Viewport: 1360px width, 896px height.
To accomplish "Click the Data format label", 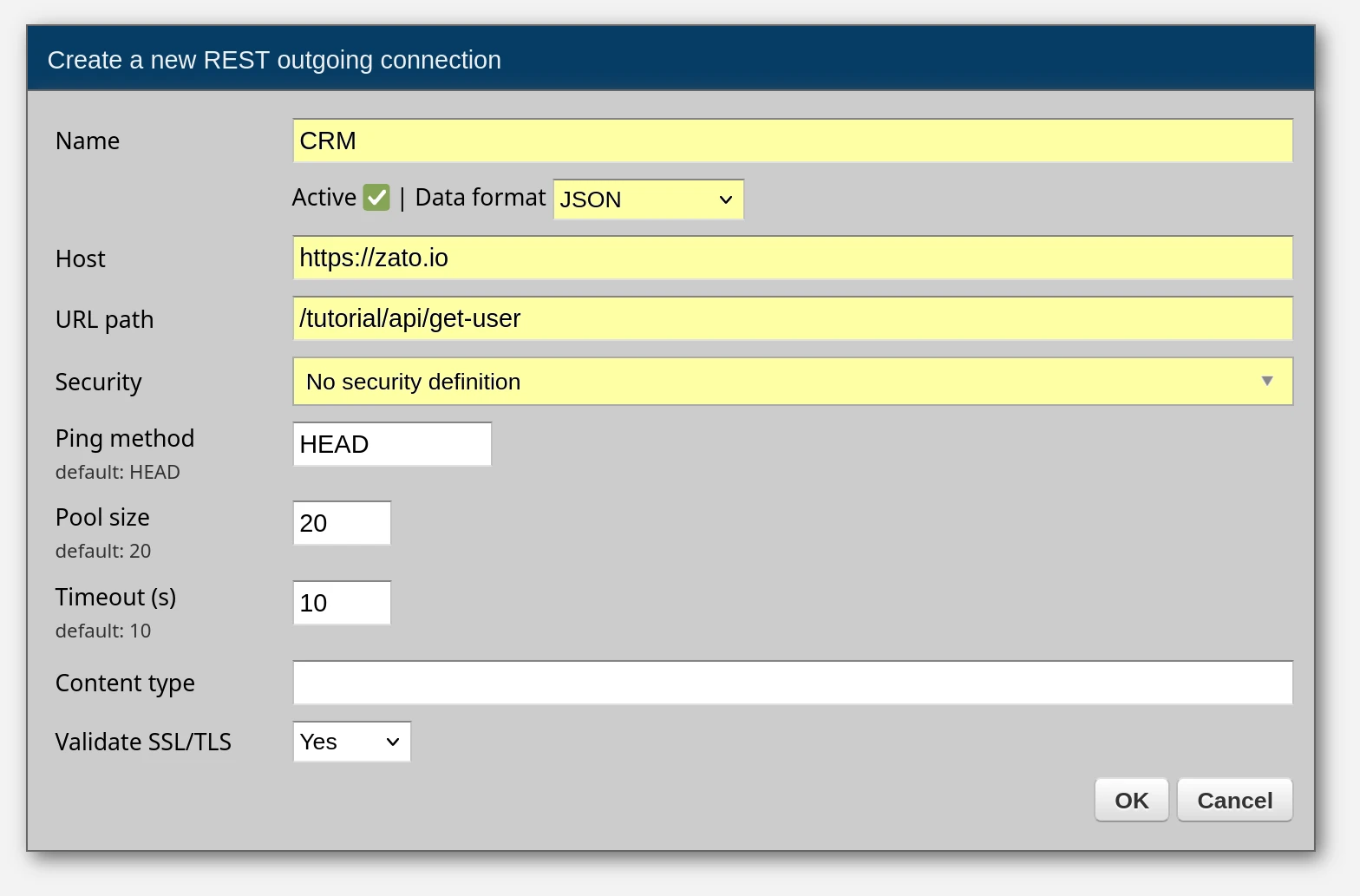I will pyautogui.click(x=480, y=198).
